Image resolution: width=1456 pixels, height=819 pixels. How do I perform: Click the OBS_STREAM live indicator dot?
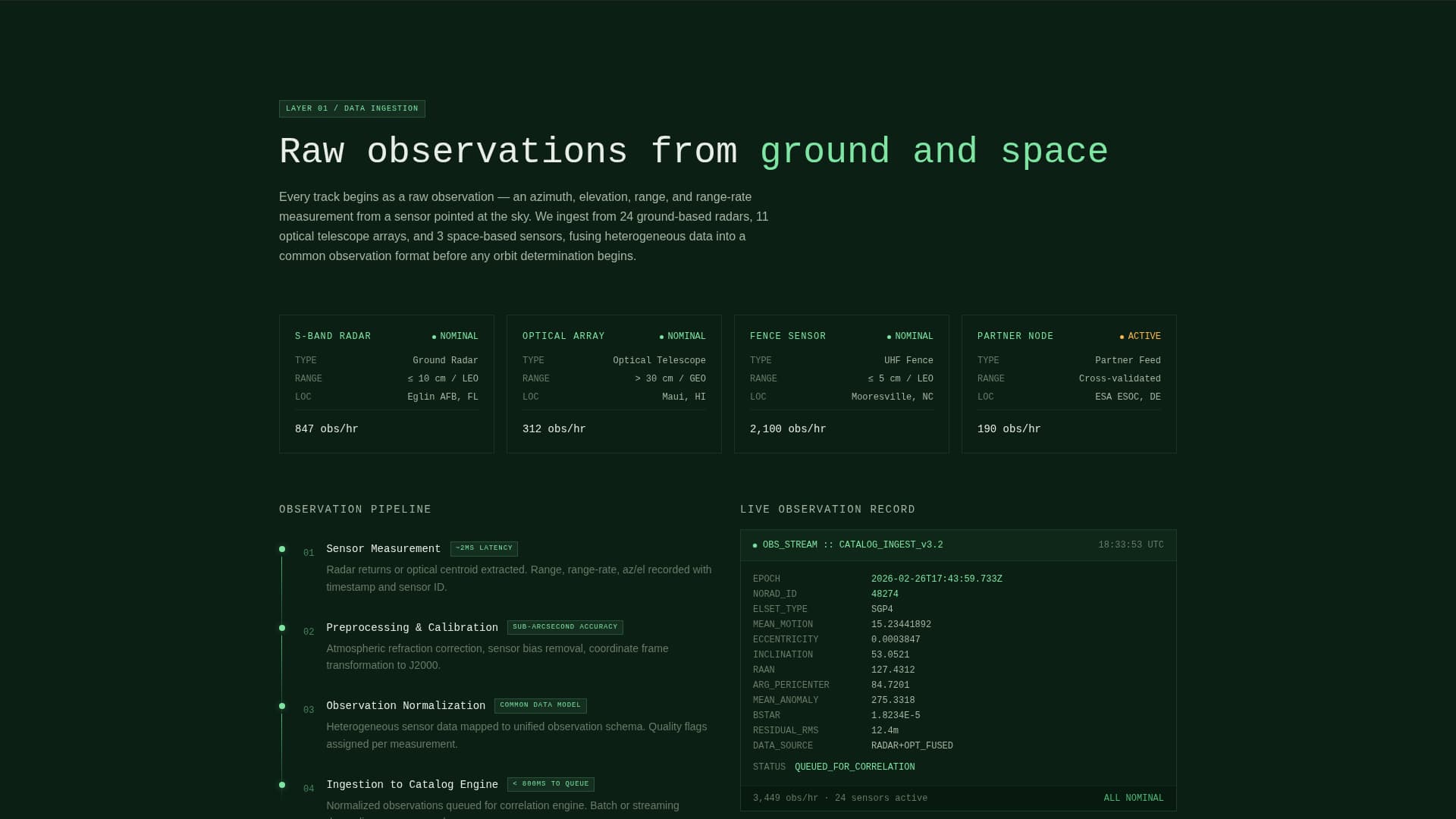pos(755,544)
